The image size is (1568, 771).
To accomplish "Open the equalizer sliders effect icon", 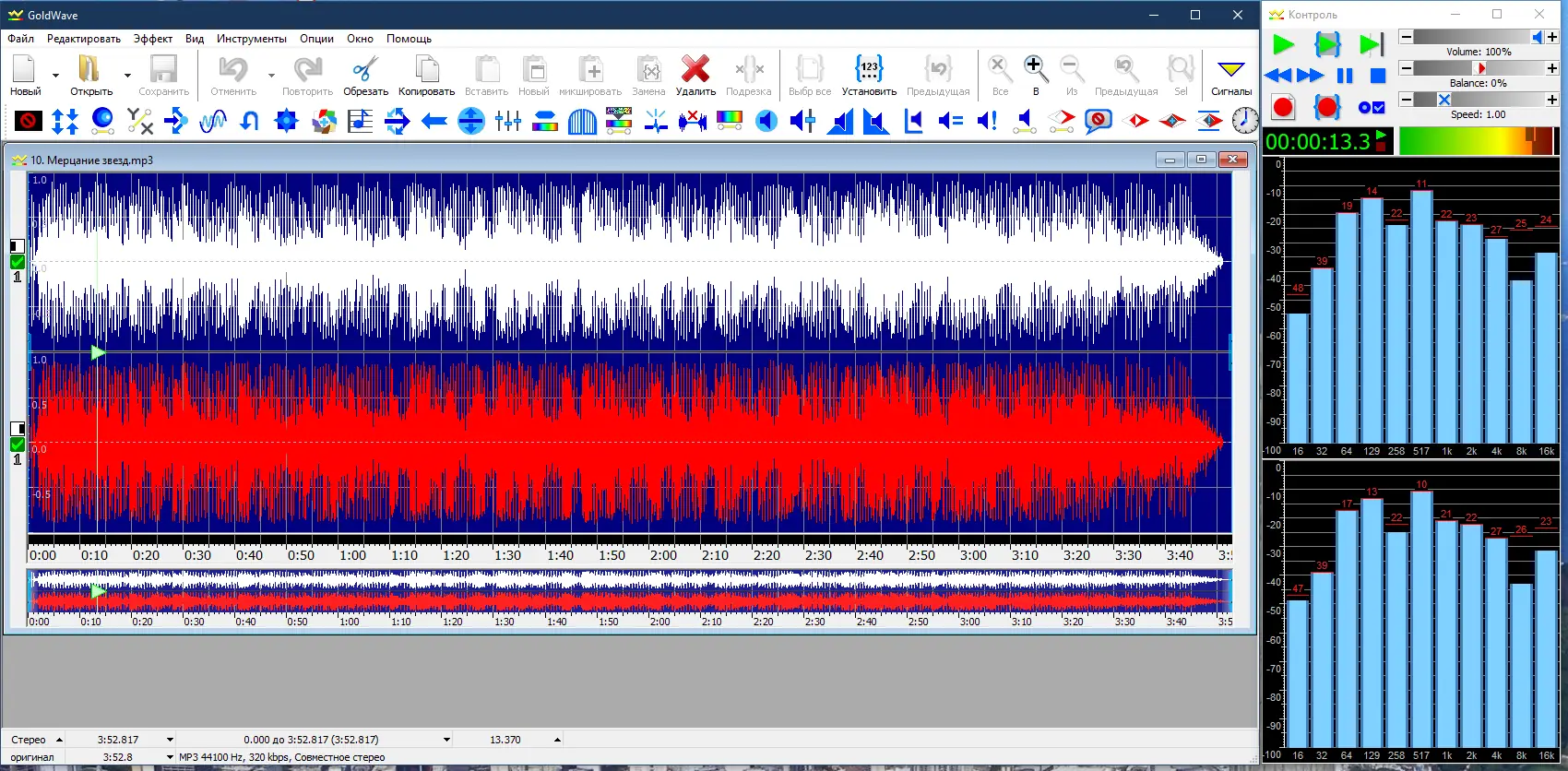I will [507, 121].
